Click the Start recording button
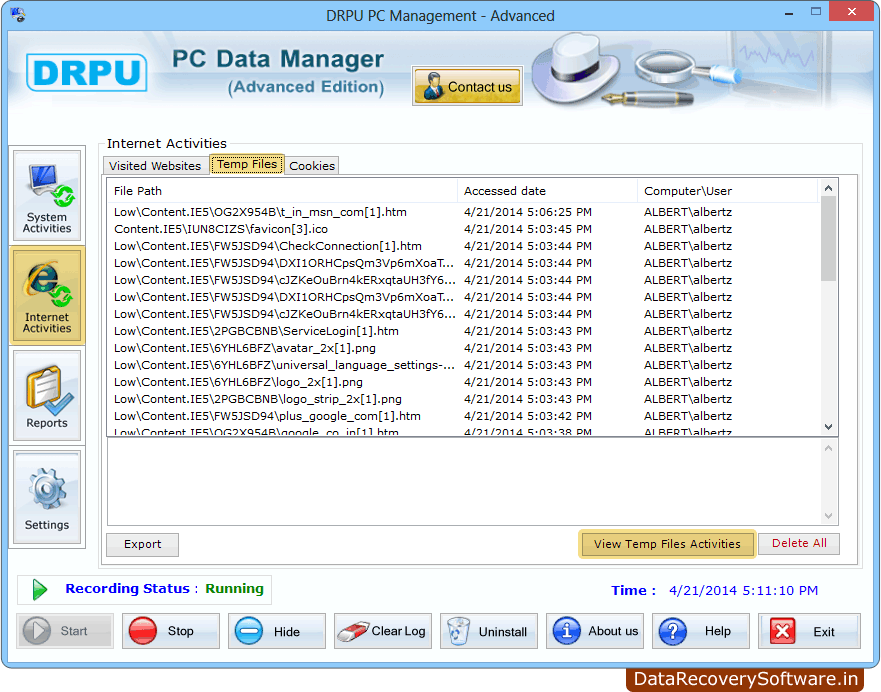 (65, 631)
